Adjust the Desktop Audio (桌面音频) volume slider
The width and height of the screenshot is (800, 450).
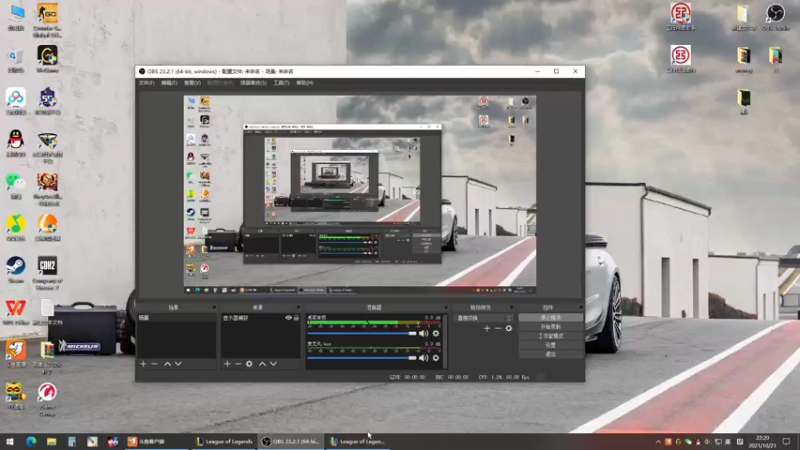(362, 333)
